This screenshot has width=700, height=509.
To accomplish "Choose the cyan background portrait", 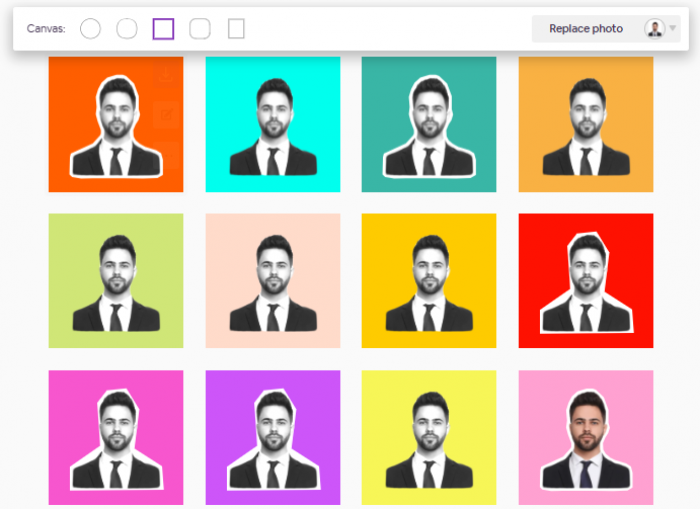I will click(x=273, y=125).
